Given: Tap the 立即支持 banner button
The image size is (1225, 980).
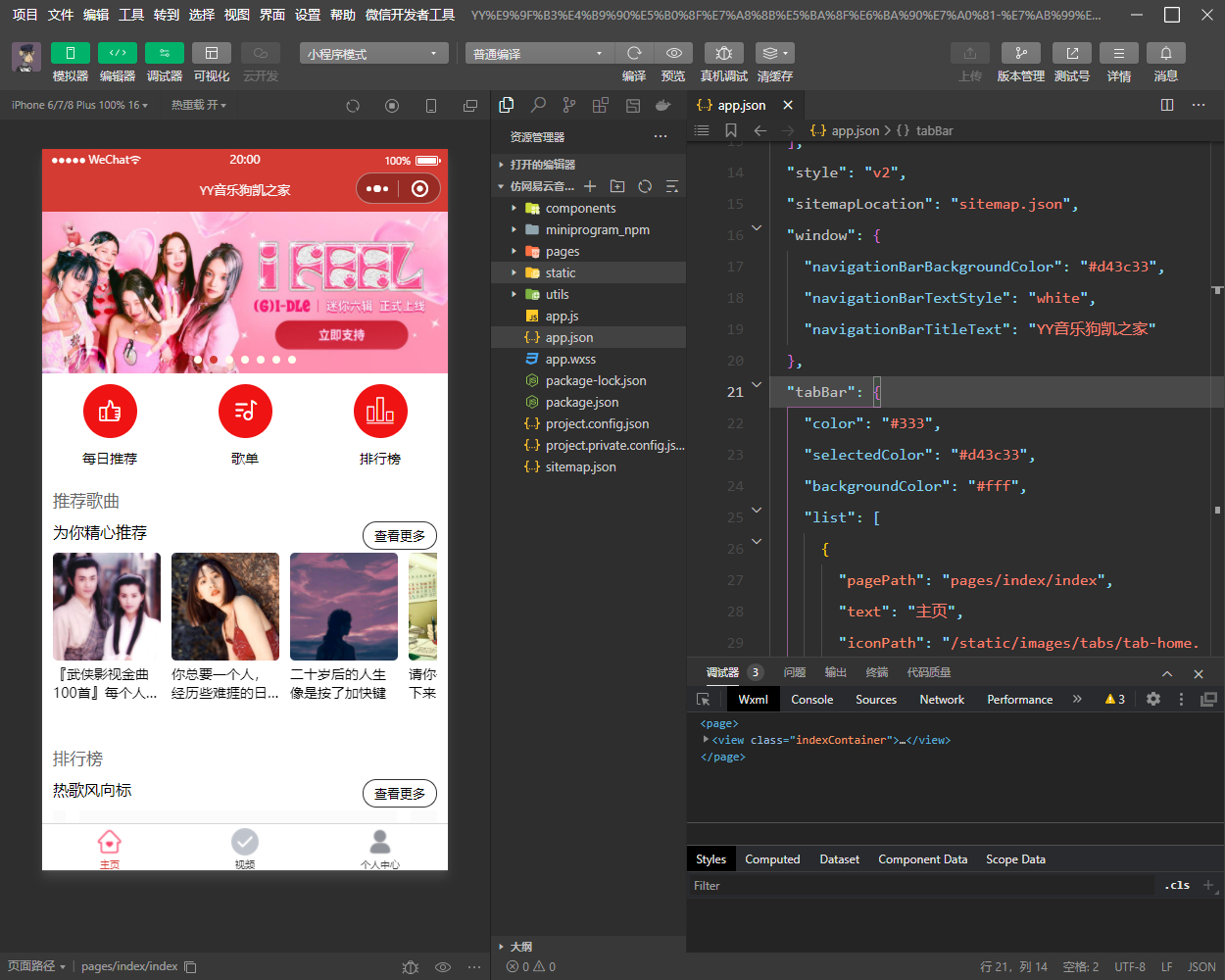Looking at the screenshot, I should tap(341, 335).
